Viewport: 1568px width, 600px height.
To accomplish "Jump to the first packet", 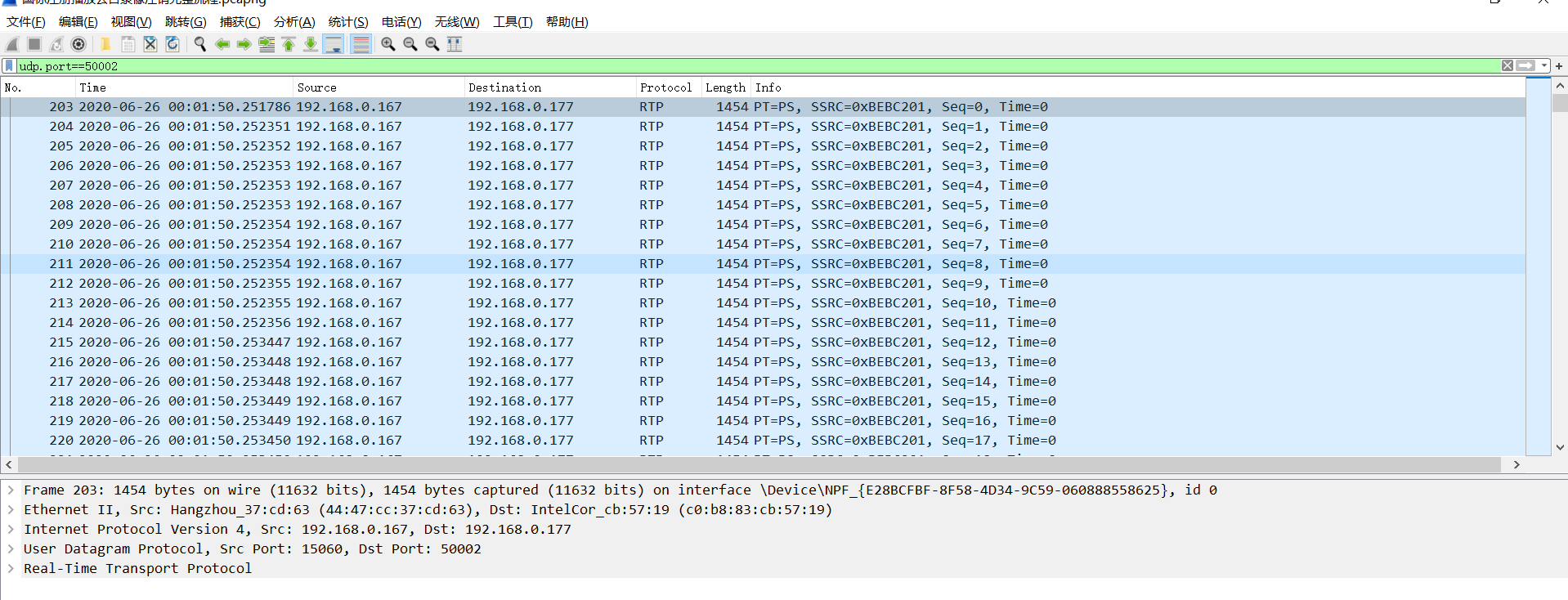I will coord(289,44).
